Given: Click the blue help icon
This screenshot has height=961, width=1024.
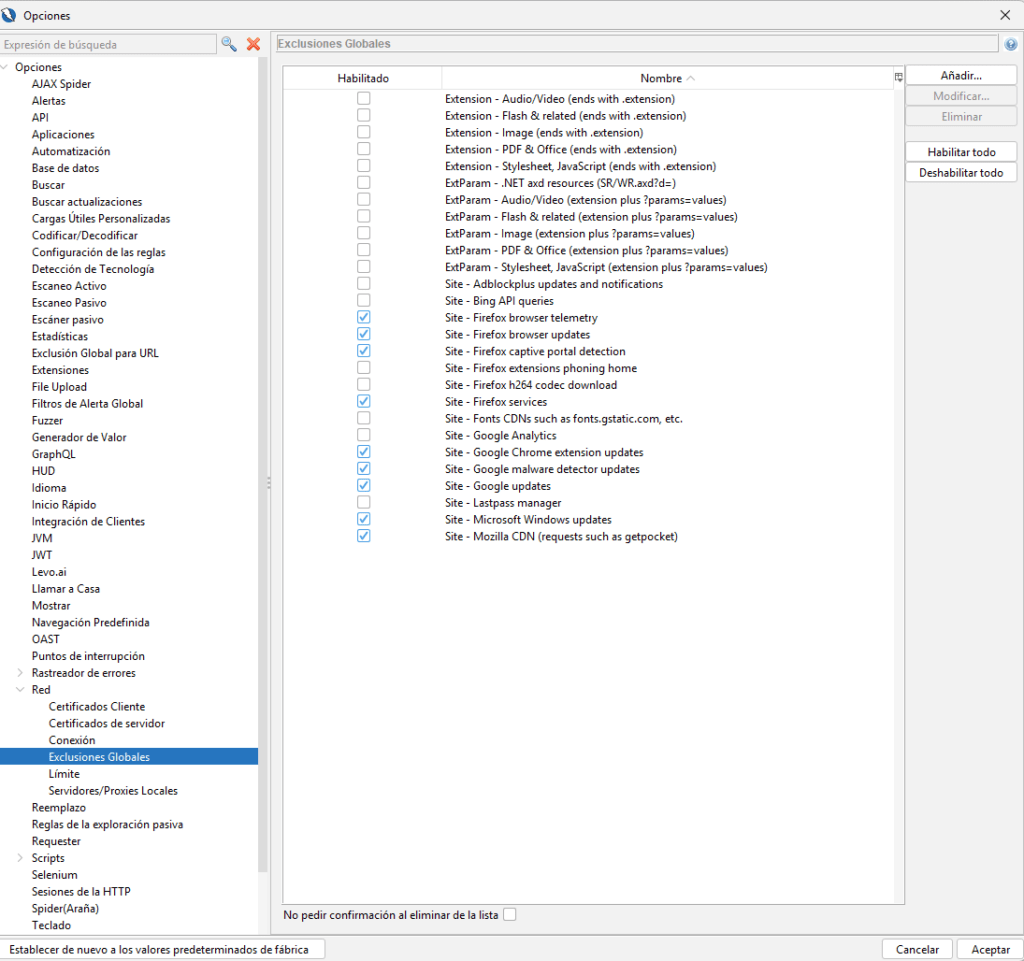Looking at the screenshot, I should pos(1010,45).
